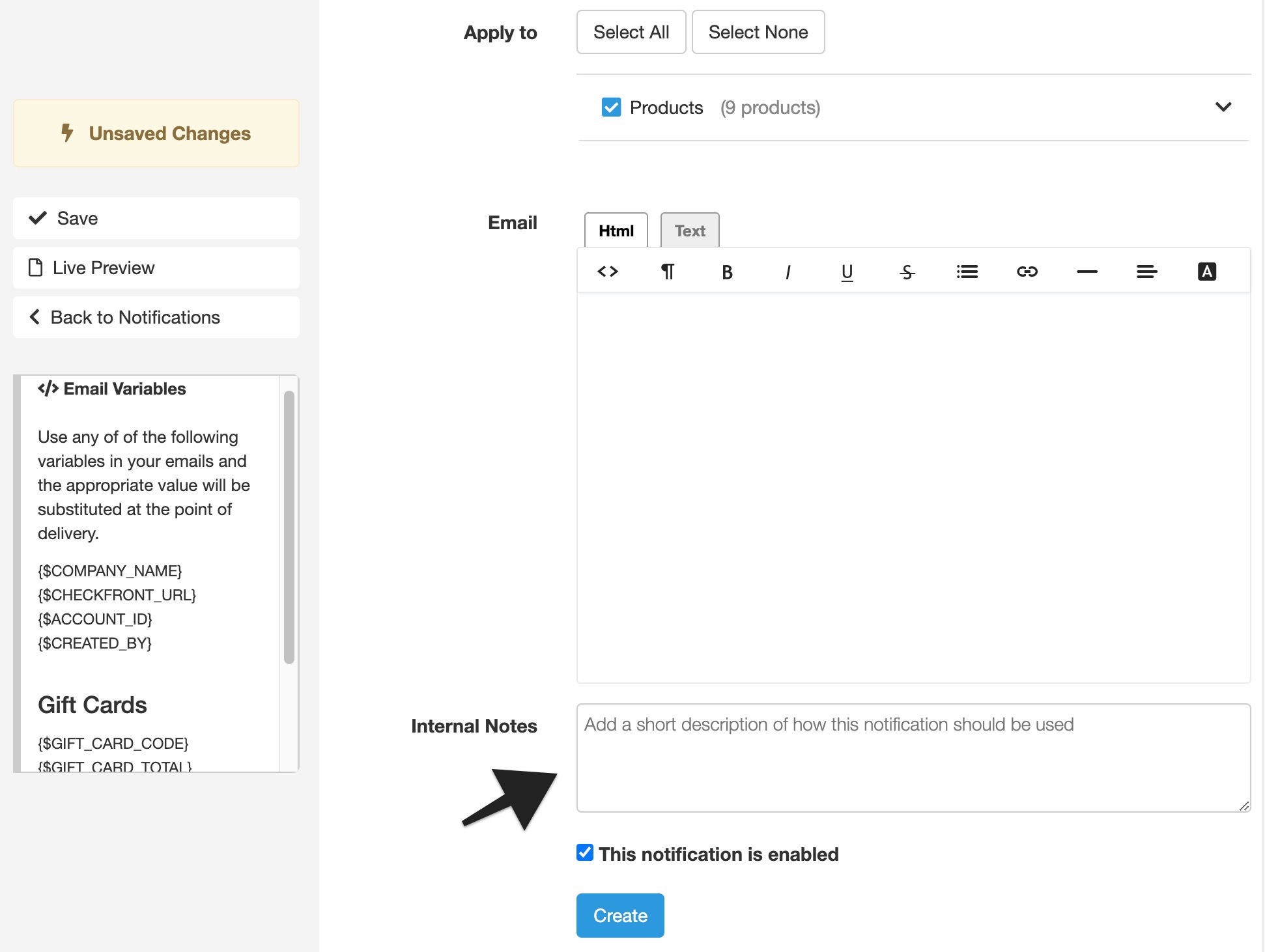Uncheck This notification is enabled checkbox
Image resolution: width=1265 pixels, height=952 pixels.
[x=585, y=852]
